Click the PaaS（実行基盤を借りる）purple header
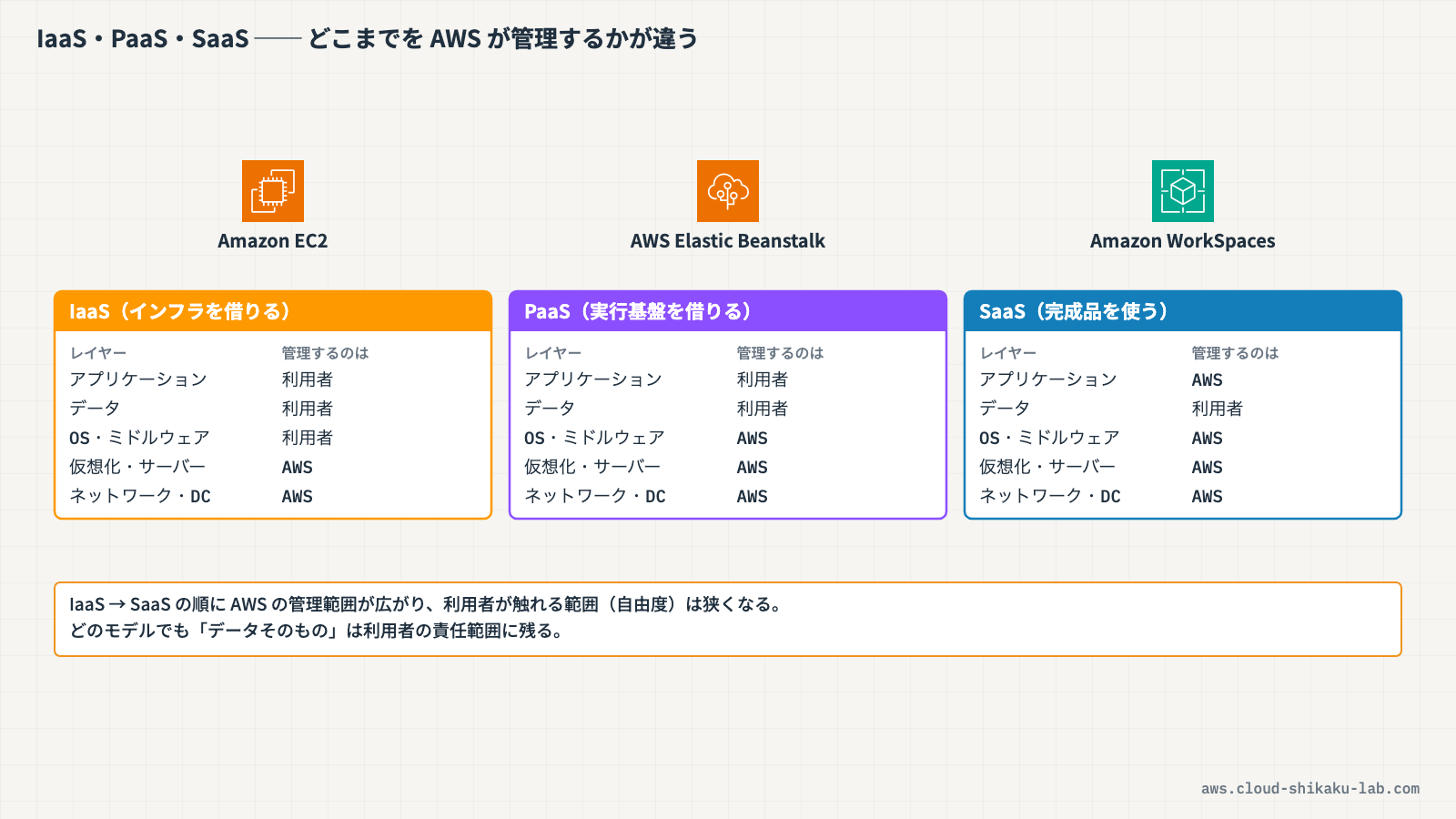 coord(728,311)
